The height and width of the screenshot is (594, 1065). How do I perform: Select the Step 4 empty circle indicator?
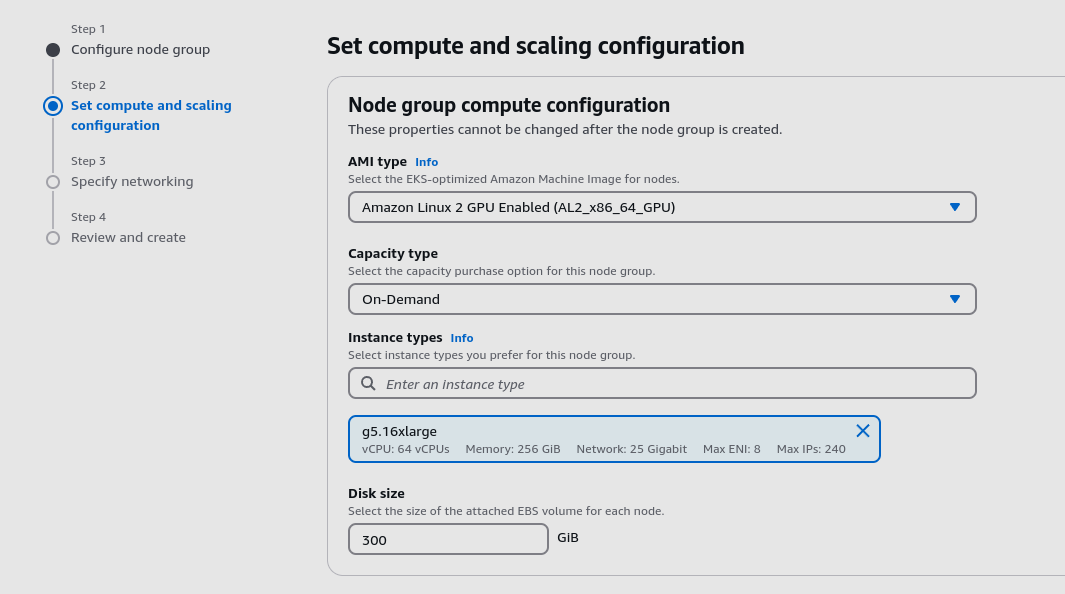click(52, 237)
